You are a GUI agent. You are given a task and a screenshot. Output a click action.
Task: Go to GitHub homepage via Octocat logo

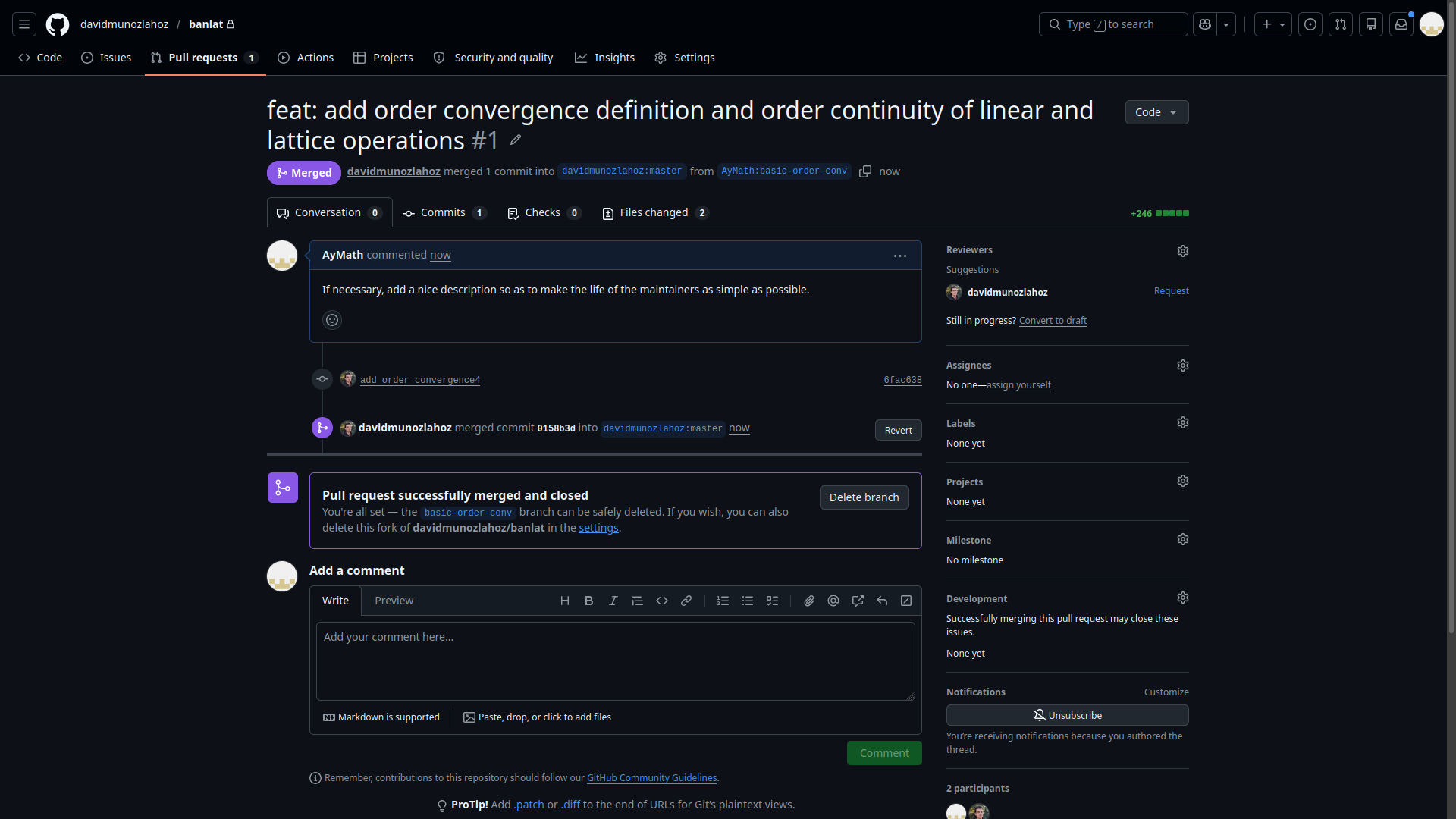[58, 24]
